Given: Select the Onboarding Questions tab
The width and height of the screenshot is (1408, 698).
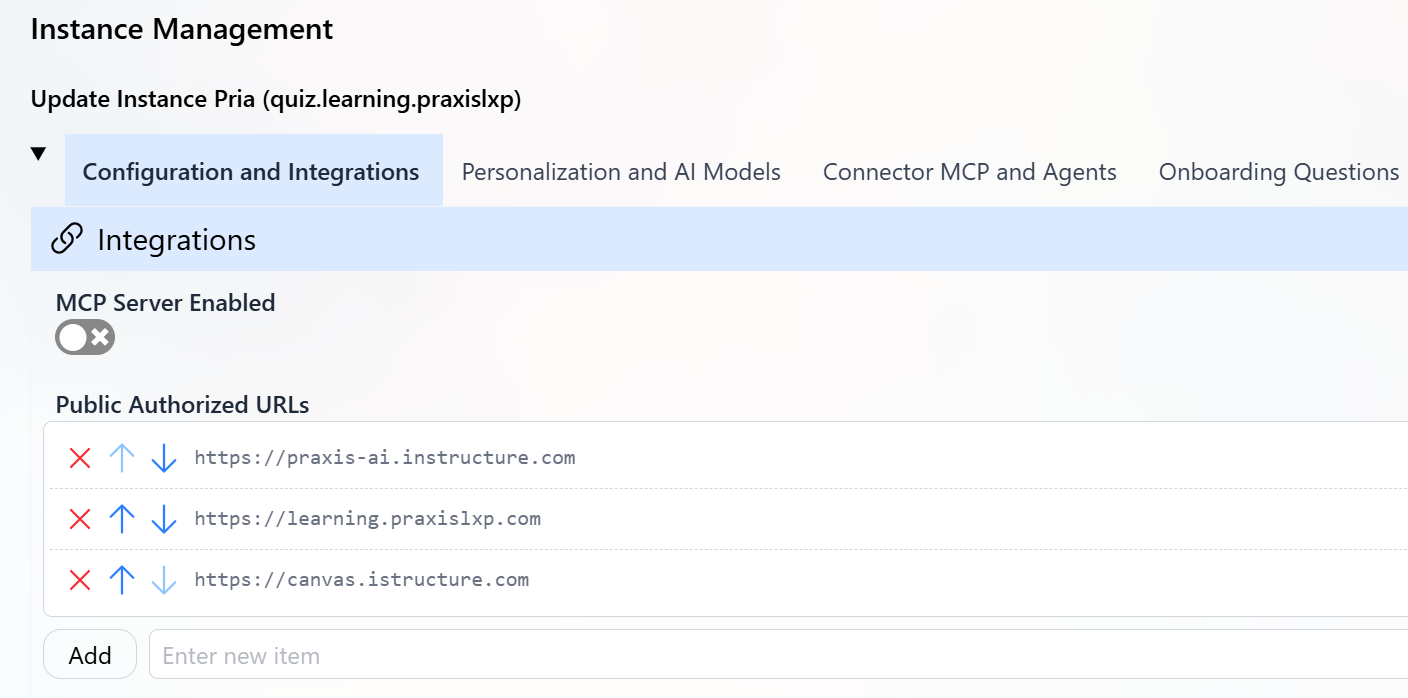Looking at the screenshot, I should (1278, 171).
